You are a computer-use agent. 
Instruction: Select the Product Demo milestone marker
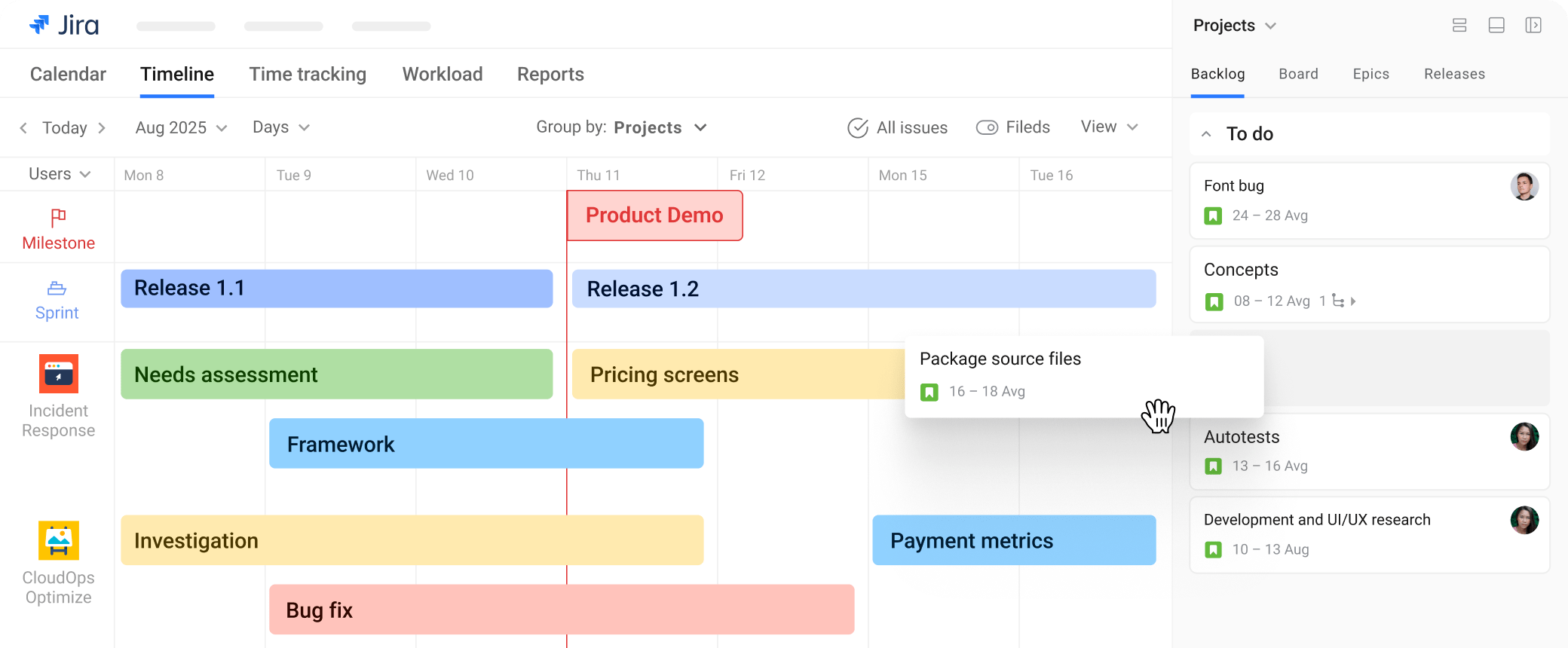654,215
